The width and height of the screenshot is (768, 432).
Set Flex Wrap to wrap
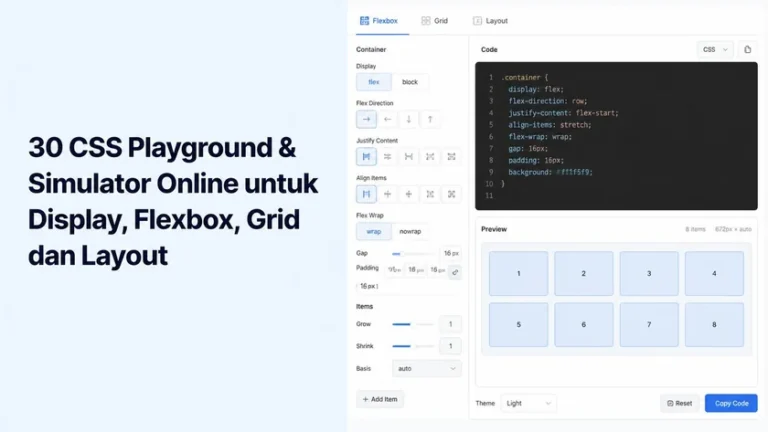click(374, 231)
